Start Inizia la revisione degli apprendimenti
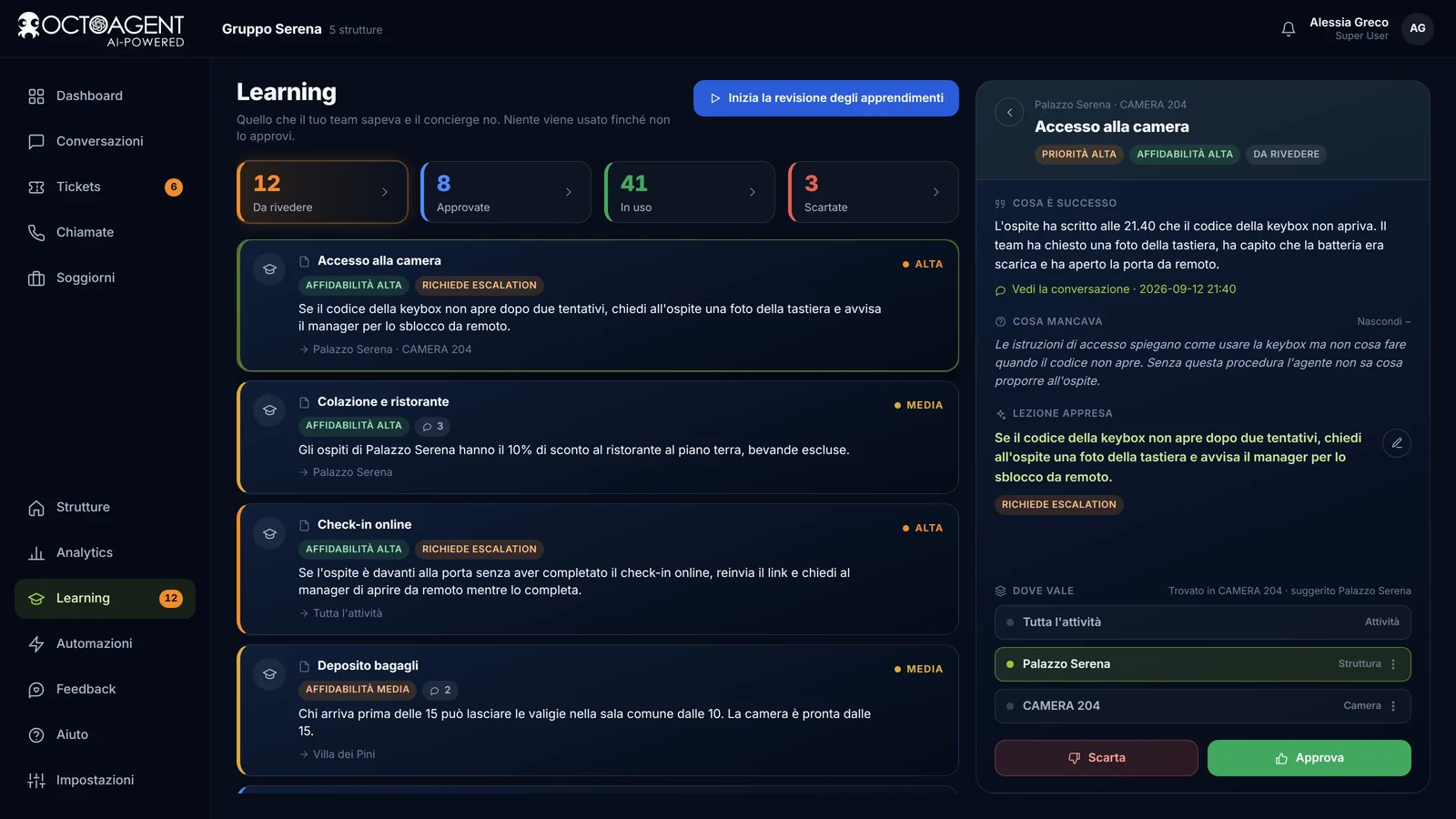This screenshot has width=1456, height=819. point(826,98)
